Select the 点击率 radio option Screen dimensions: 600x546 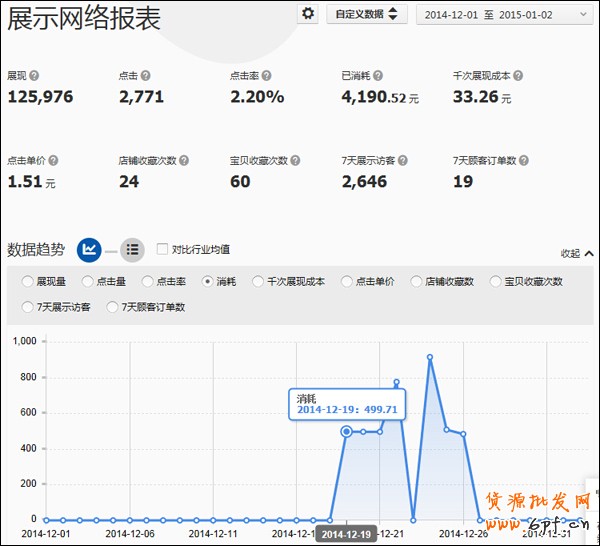tap(147, 282)
